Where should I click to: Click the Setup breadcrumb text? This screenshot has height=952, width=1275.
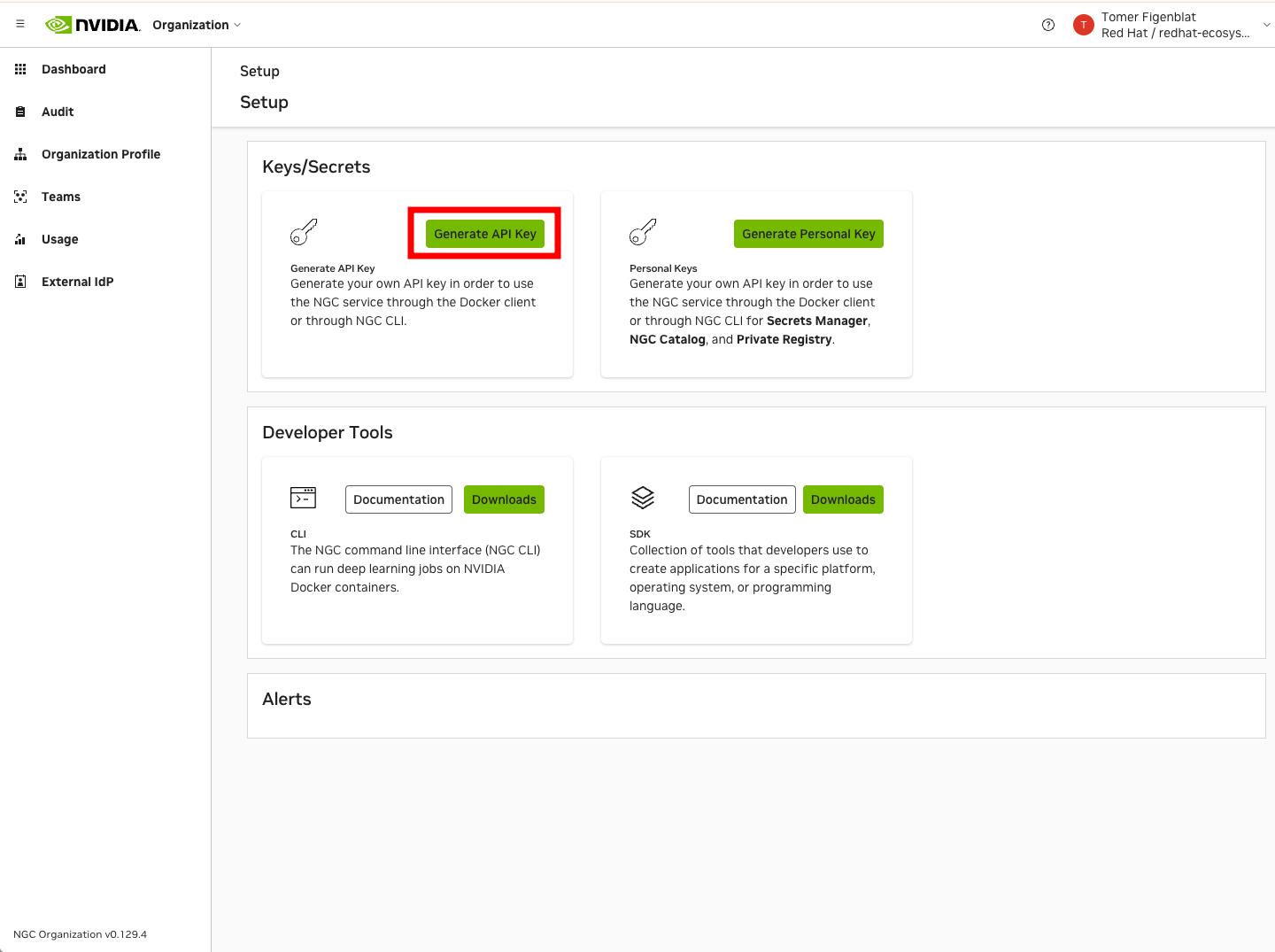[x=259, y=71]
